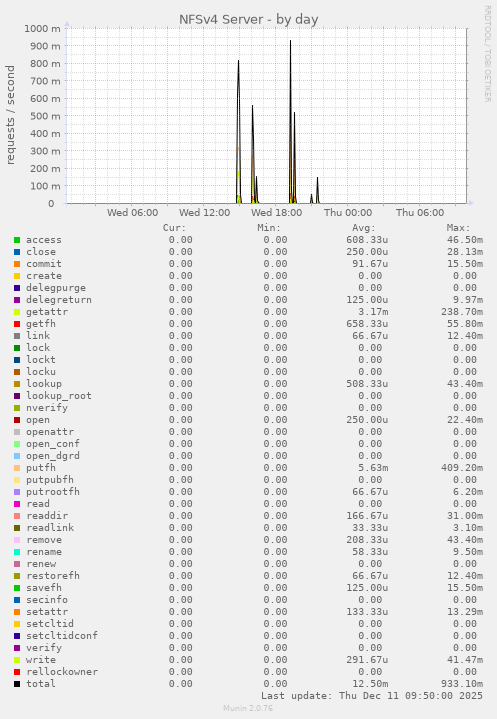Click the setcltidconf legend label

pos(62,636)
